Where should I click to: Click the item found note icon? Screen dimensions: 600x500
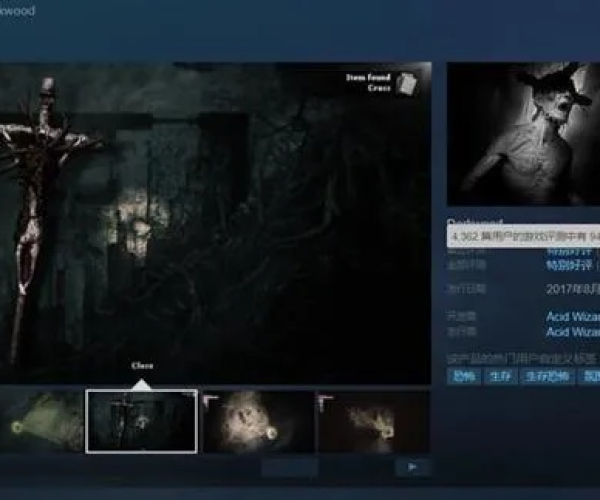[x=405, y=83]
